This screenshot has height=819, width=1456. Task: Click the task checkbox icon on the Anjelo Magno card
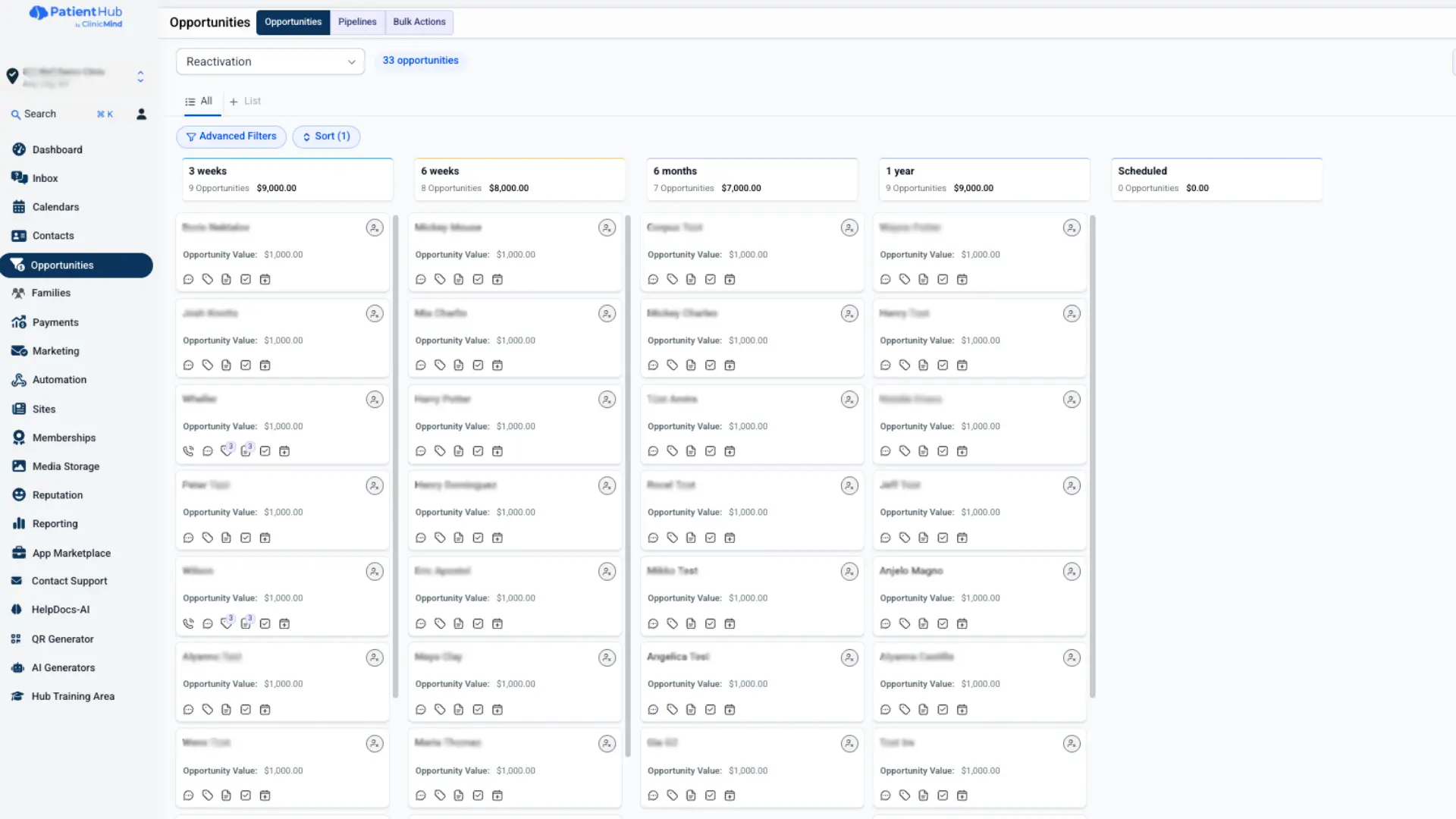pyautogui.click(x=943, y=623)
